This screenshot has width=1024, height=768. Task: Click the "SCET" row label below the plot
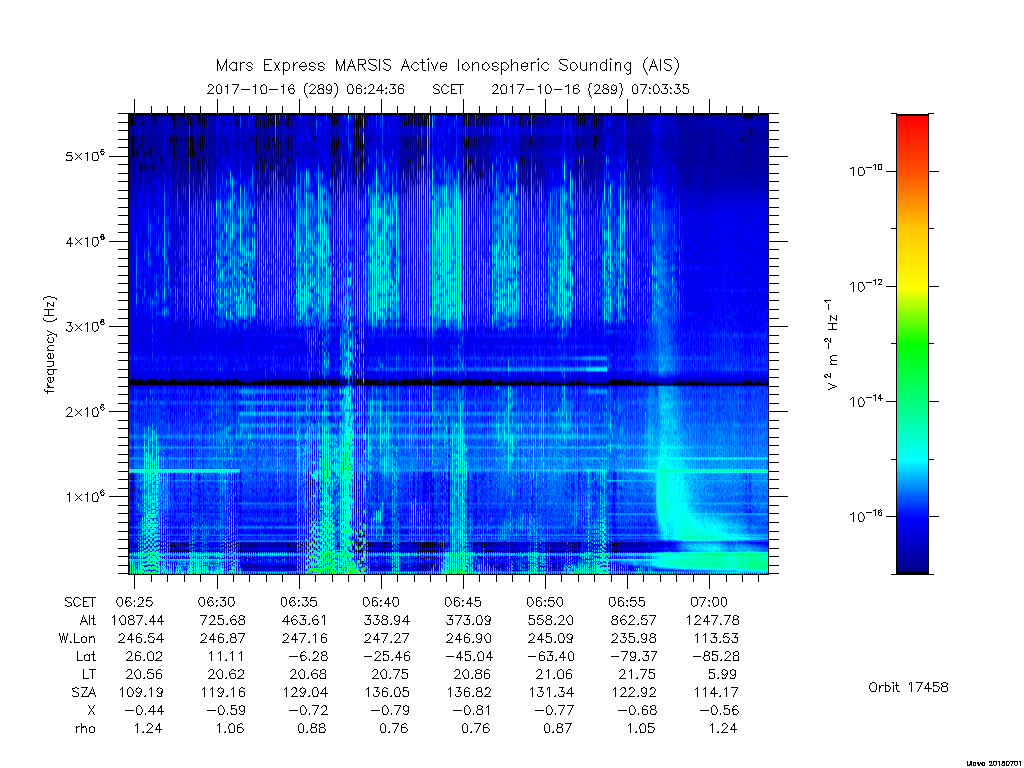(x=80, y=602)
